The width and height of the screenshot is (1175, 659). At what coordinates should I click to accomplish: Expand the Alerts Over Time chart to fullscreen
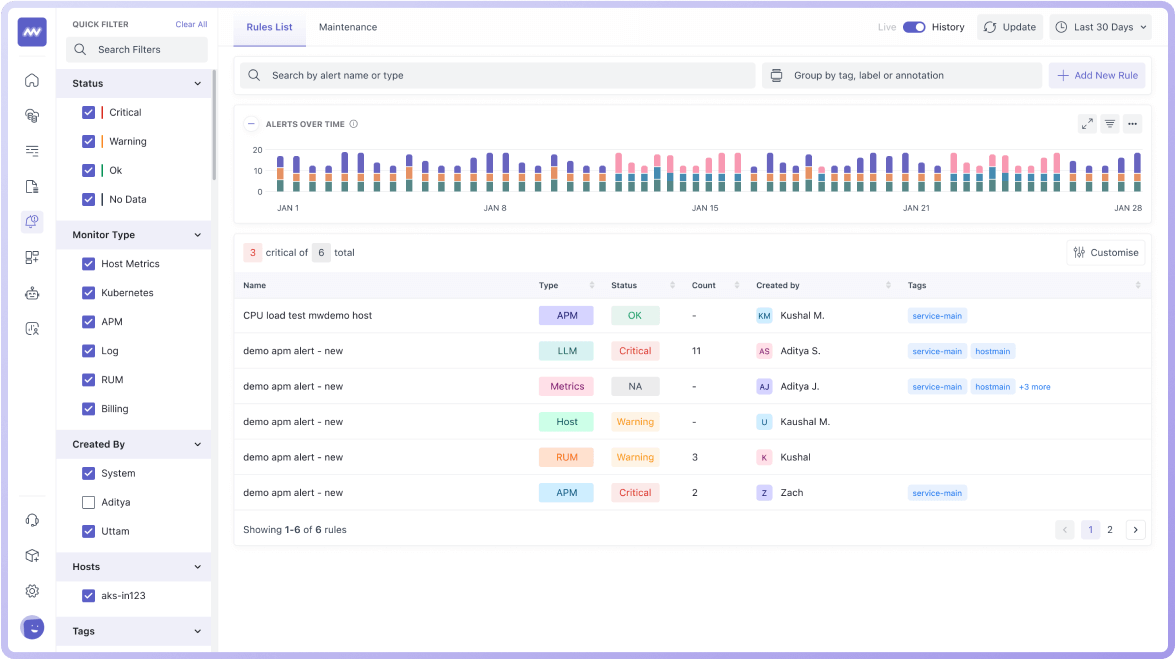[1087, 123]
